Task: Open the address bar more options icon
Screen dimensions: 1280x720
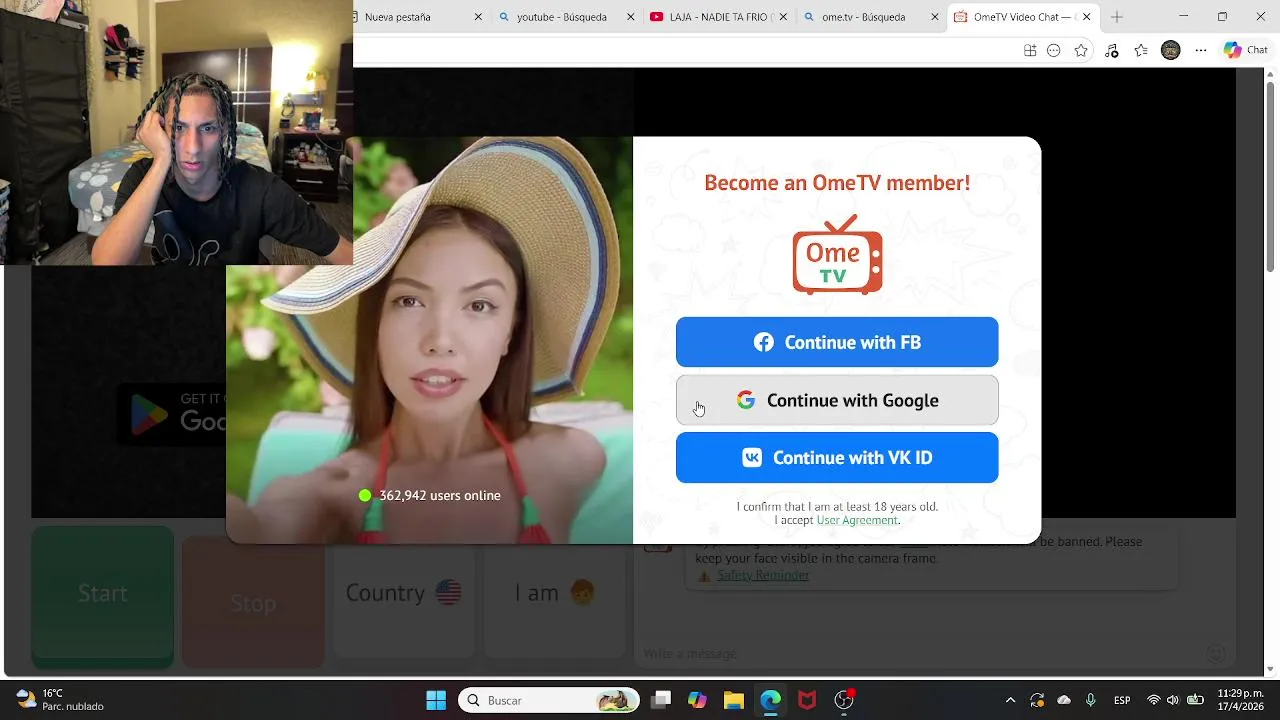Action: (1054, 51)
